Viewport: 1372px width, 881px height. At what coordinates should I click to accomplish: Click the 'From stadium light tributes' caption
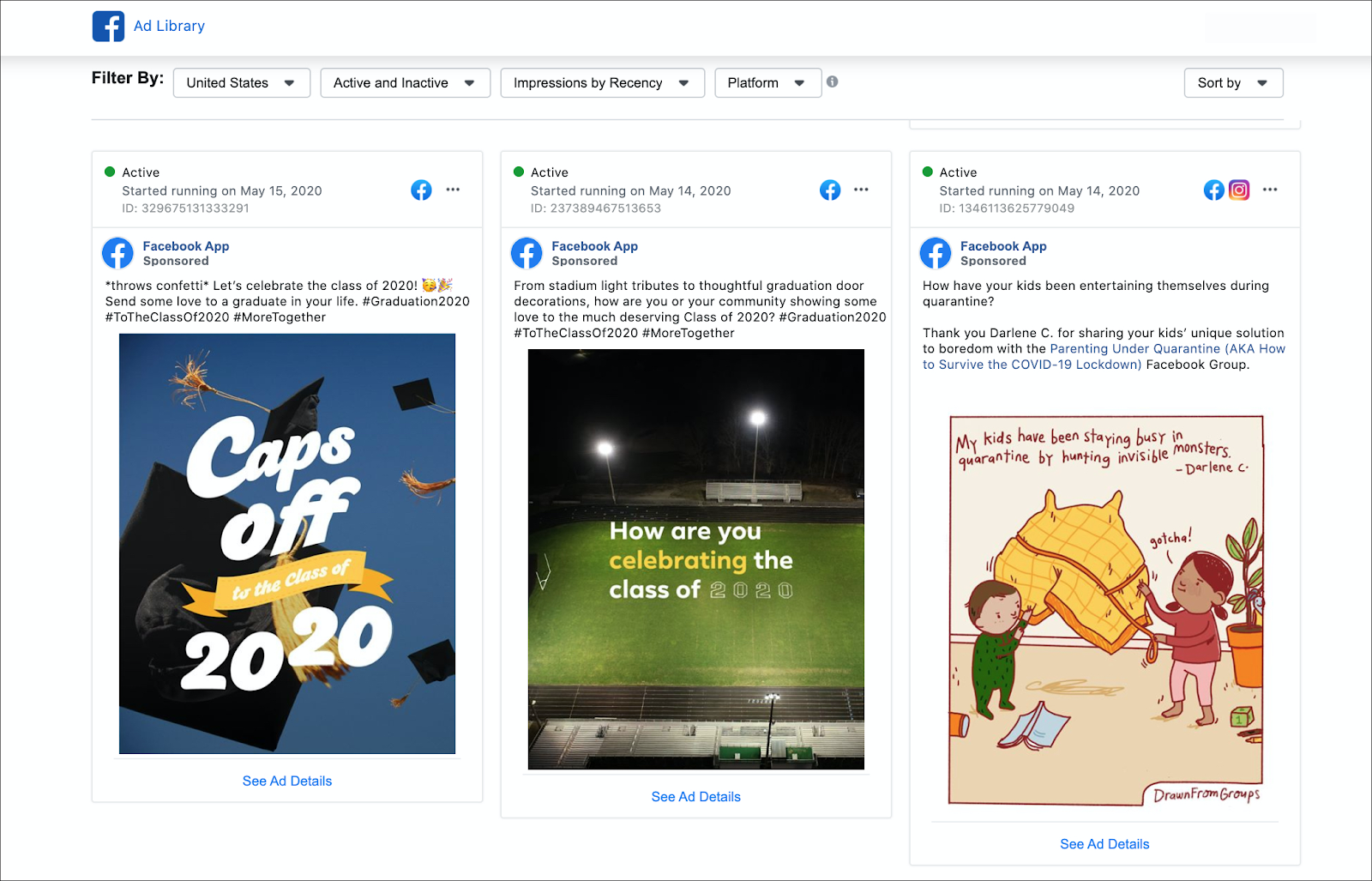(x=700, y=309)
